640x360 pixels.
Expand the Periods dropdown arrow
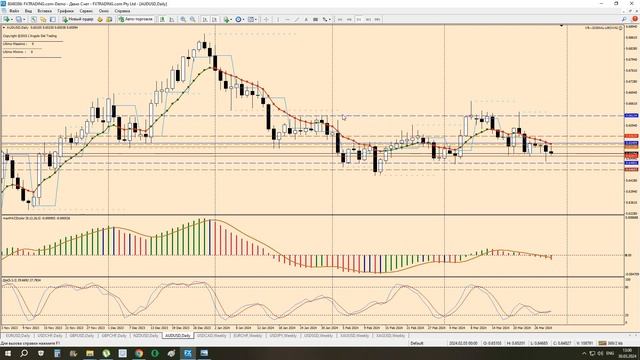(244, 19)
